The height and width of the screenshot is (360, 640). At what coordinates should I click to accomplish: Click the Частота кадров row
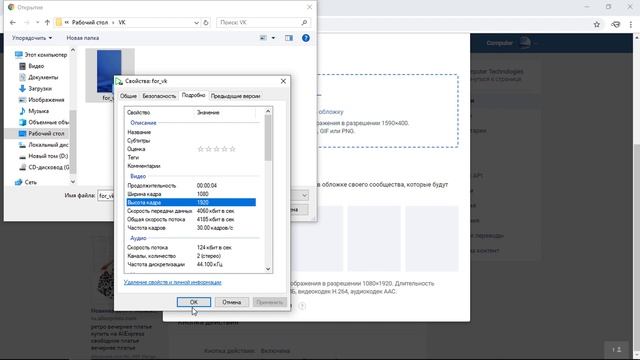(x=191, y=228)
